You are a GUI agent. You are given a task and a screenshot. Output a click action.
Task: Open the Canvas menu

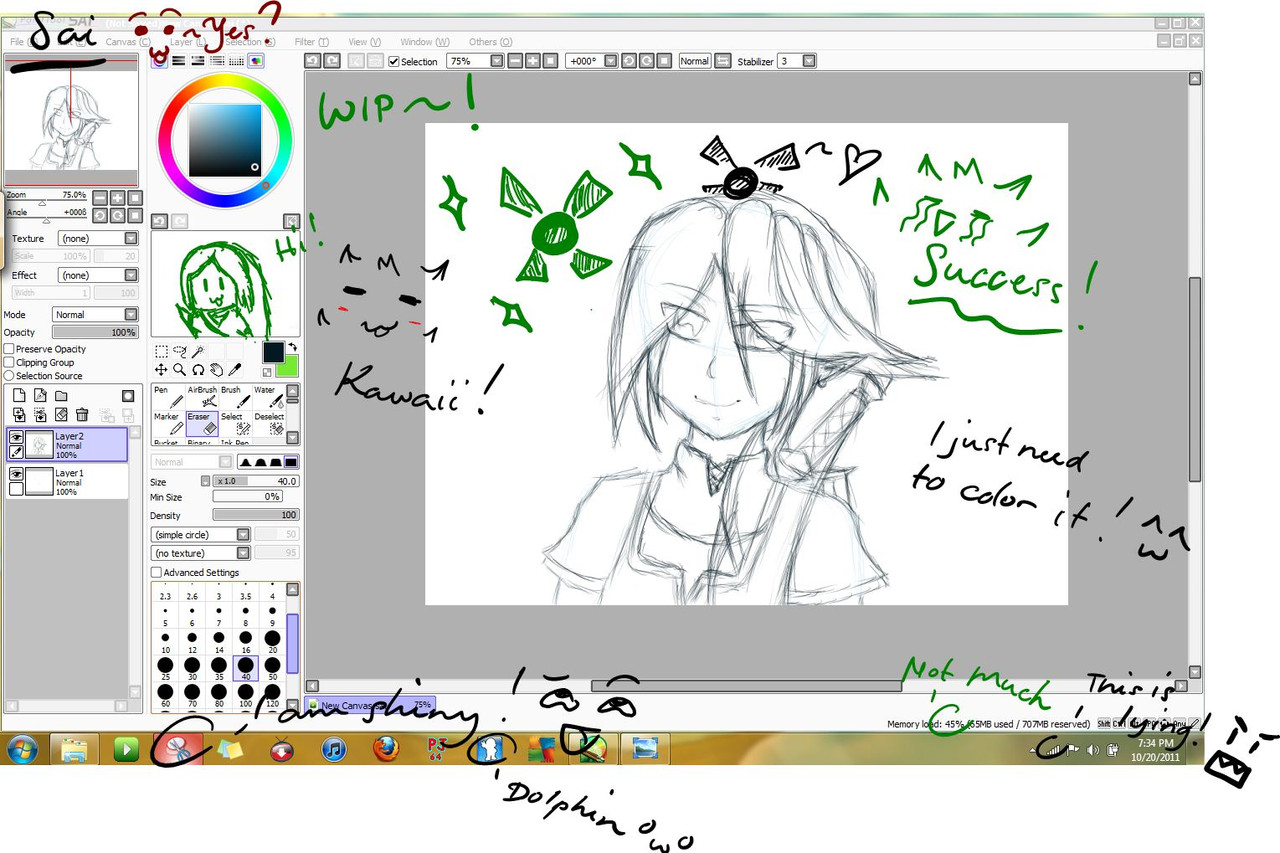click(128, 42)
